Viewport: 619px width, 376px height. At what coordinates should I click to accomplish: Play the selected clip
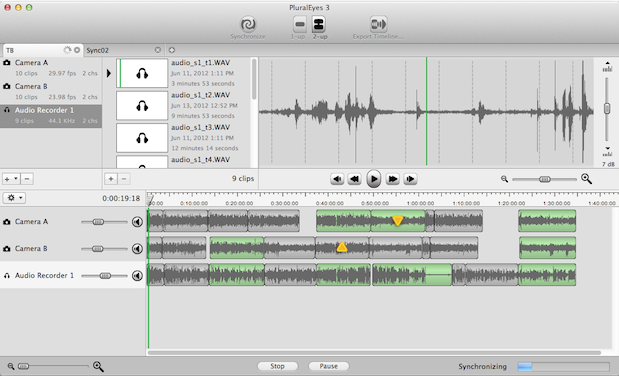click(x=373, y=179)
